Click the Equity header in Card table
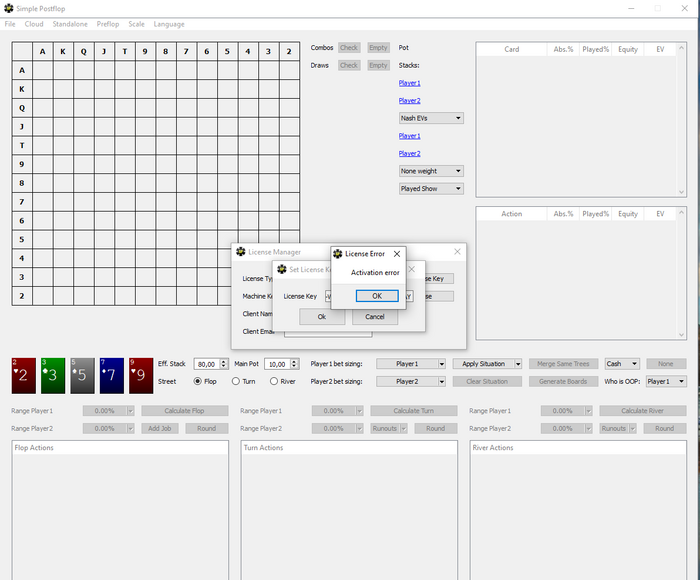 tap(628, 49)
